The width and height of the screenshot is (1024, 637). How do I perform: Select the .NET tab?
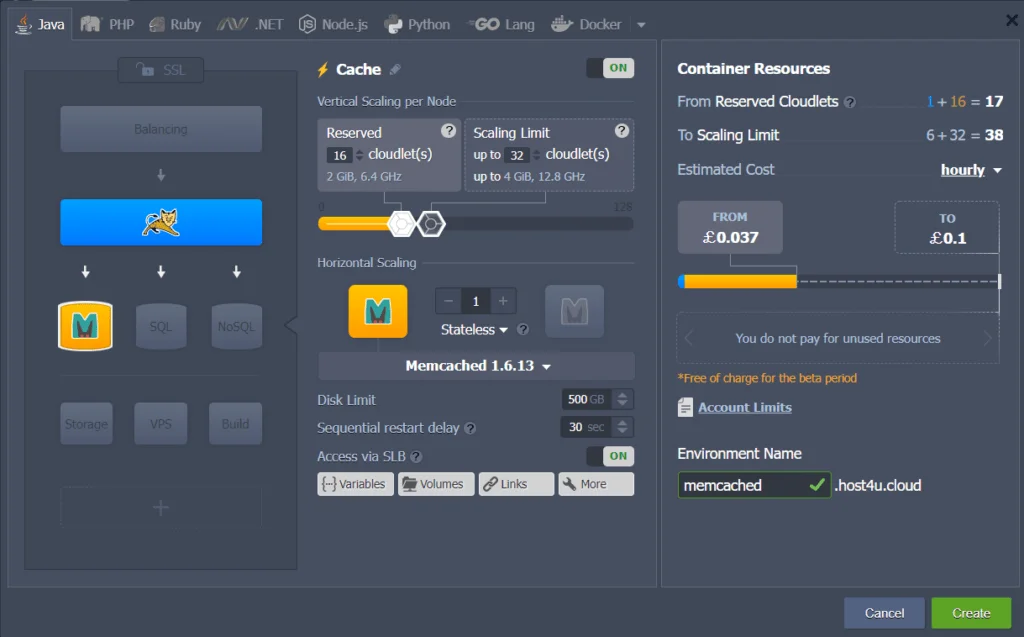click(250, 25)
